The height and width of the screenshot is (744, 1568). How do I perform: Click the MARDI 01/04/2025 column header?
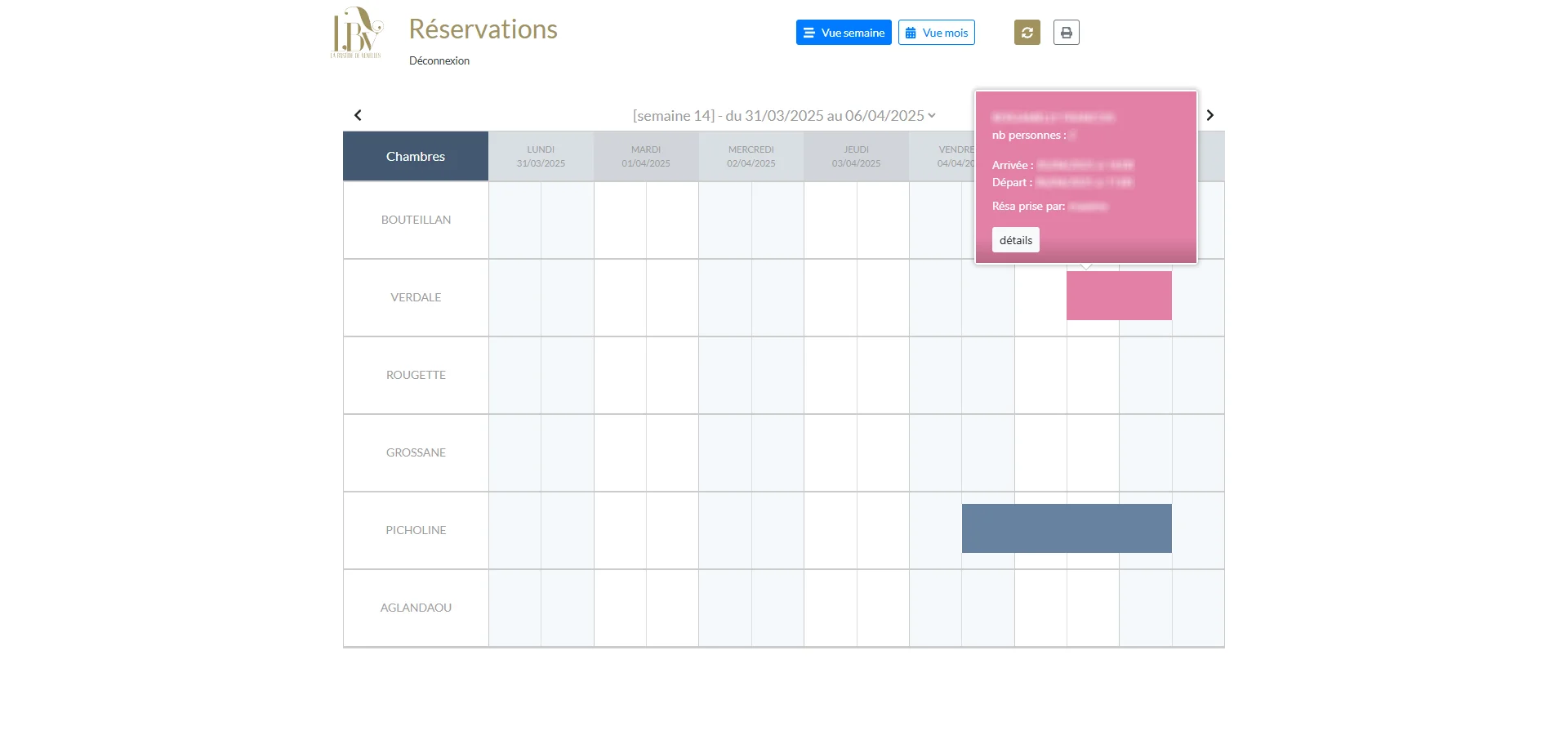click(x=646, y=156)
